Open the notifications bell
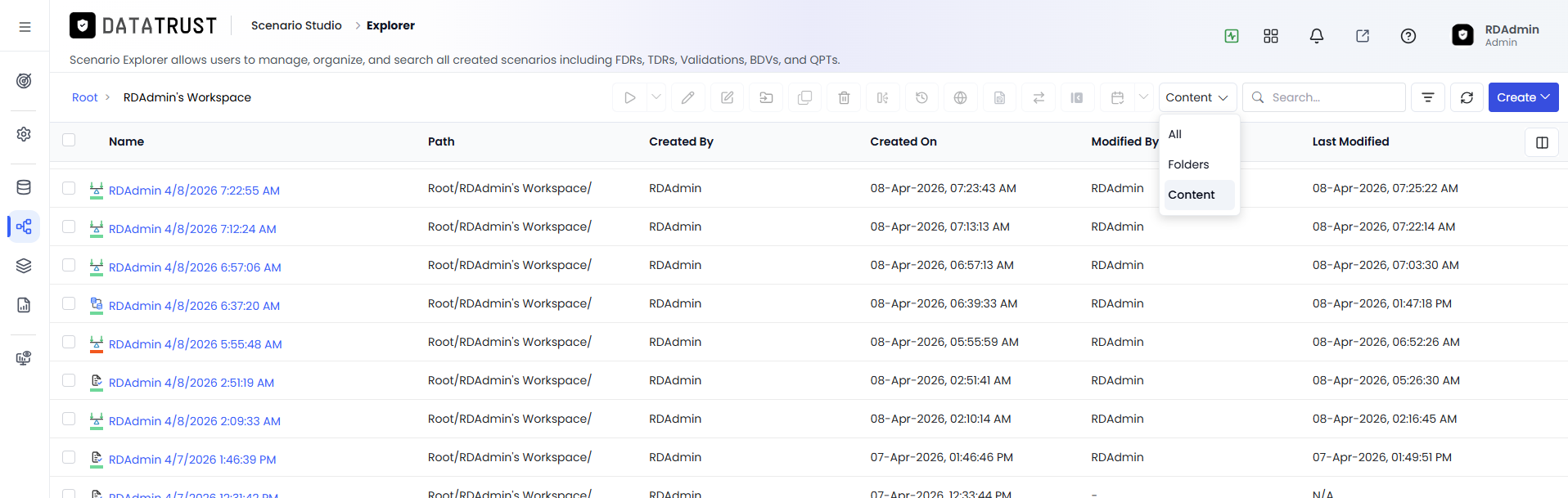The height and width of the screenshot is (498, 1568). (1317, 36)
